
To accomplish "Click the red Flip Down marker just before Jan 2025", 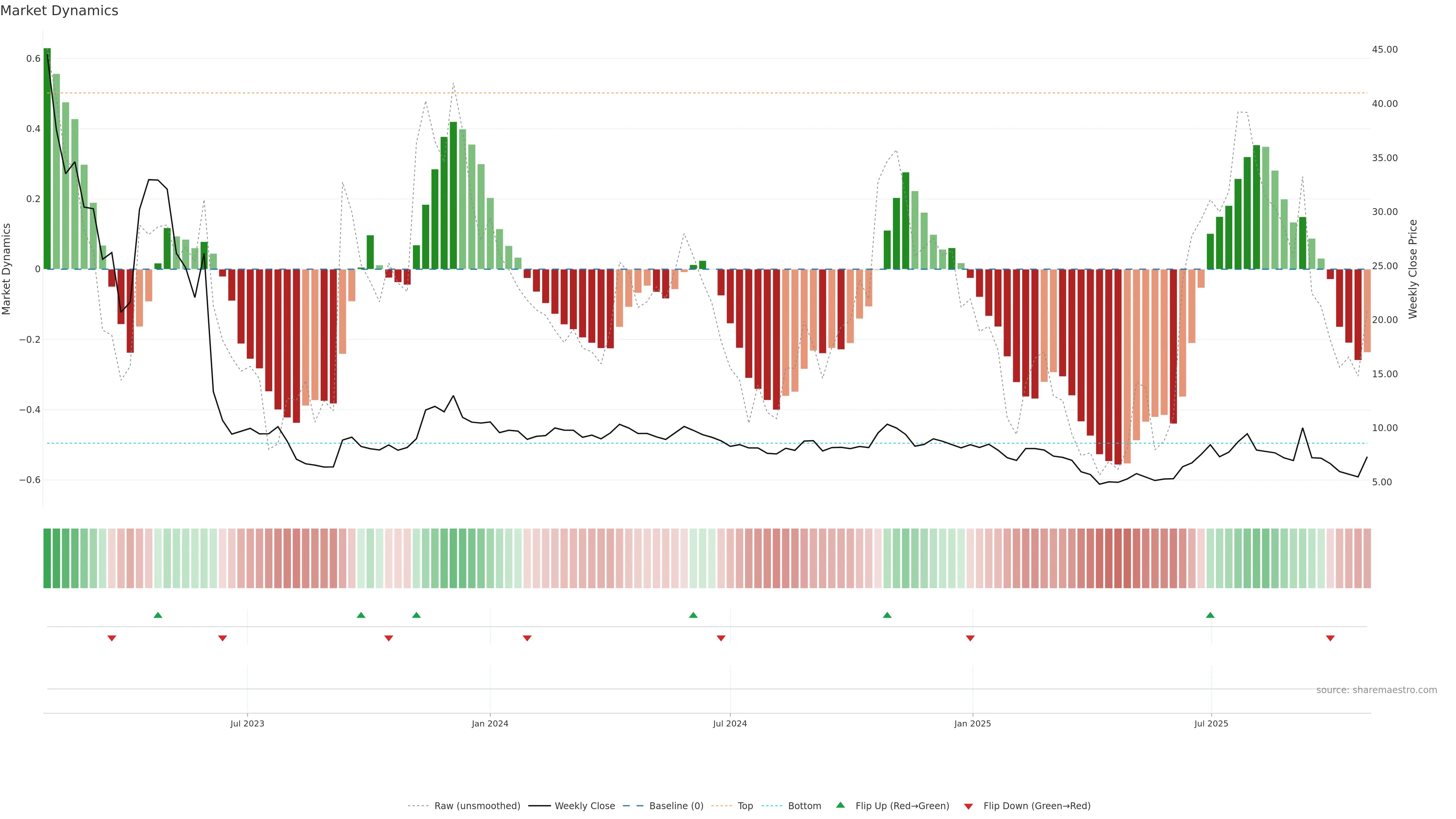I will [970, 638].
